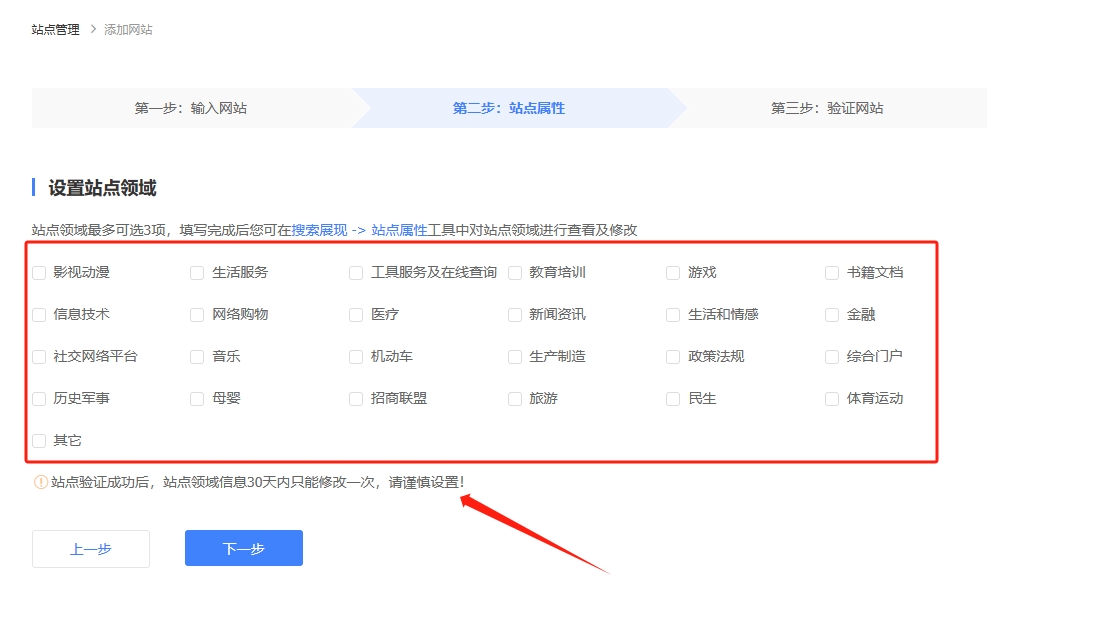Click the 上一步 button
Image resolution: width=1104 pixels, height=628 pixels.
(x=91, y=549)
